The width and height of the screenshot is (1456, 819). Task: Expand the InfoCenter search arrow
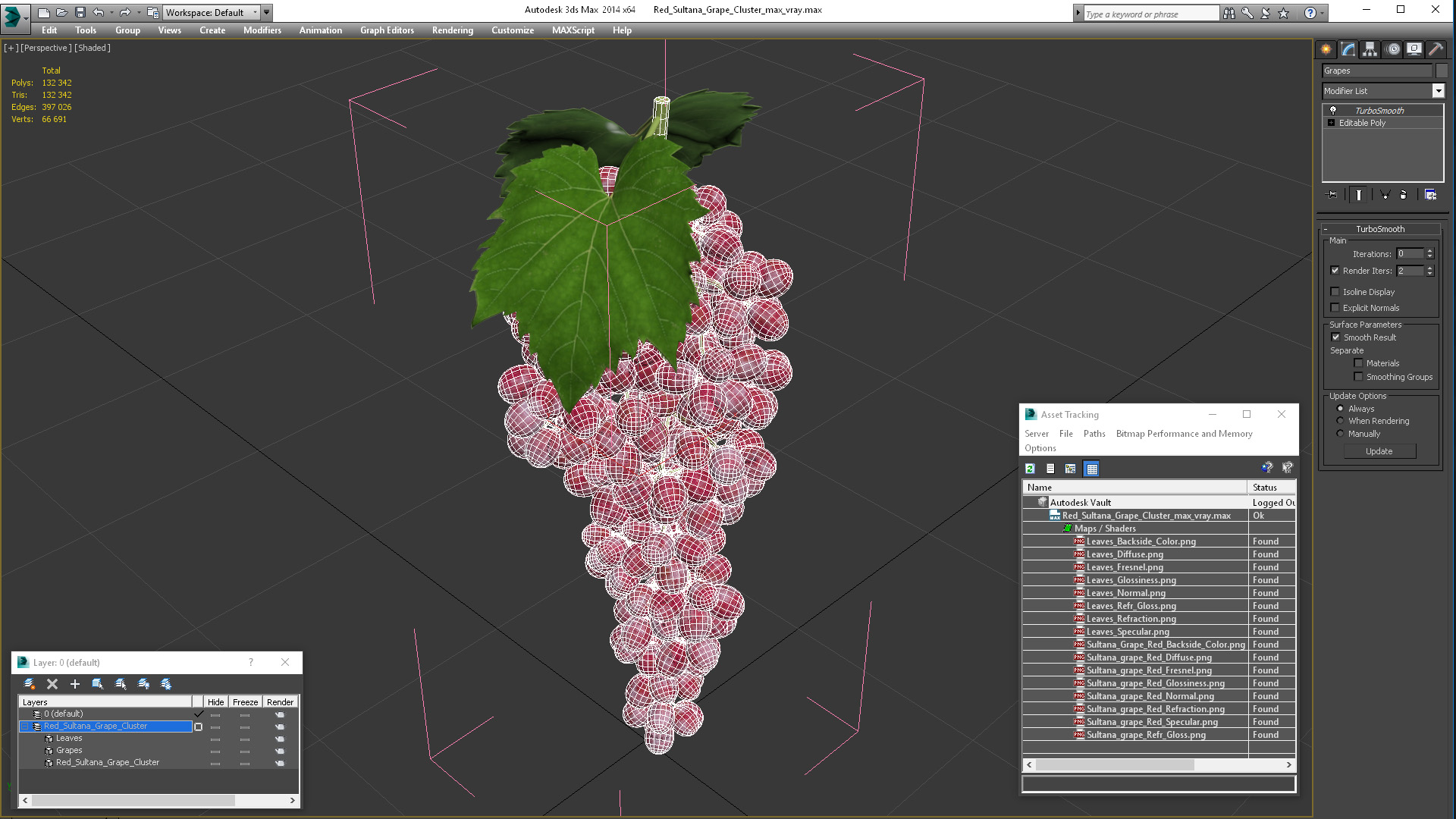click(1078, 13)
